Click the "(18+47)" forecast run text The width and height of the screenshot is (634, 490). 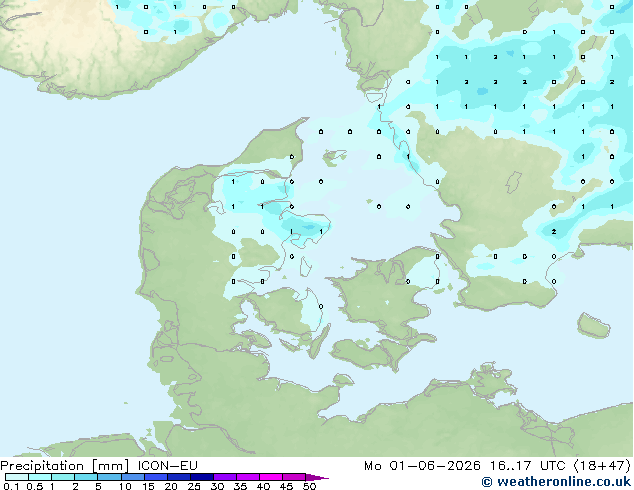pyautogui.click(x=602, y=466)
